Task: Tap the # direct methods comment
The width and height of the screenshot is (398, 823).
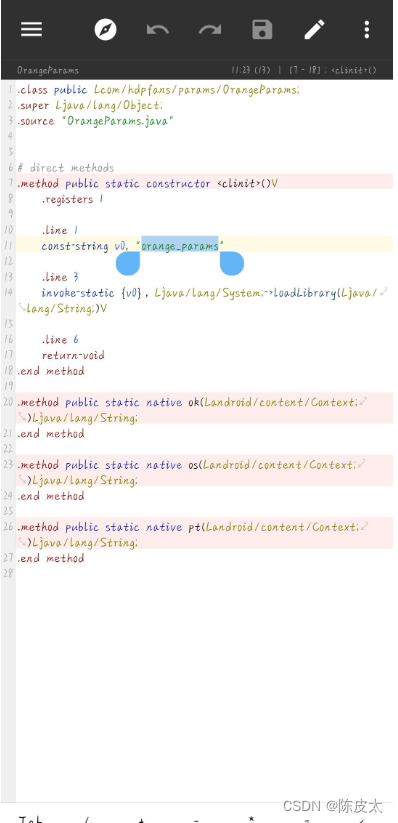Action: (x=66, y=168)
